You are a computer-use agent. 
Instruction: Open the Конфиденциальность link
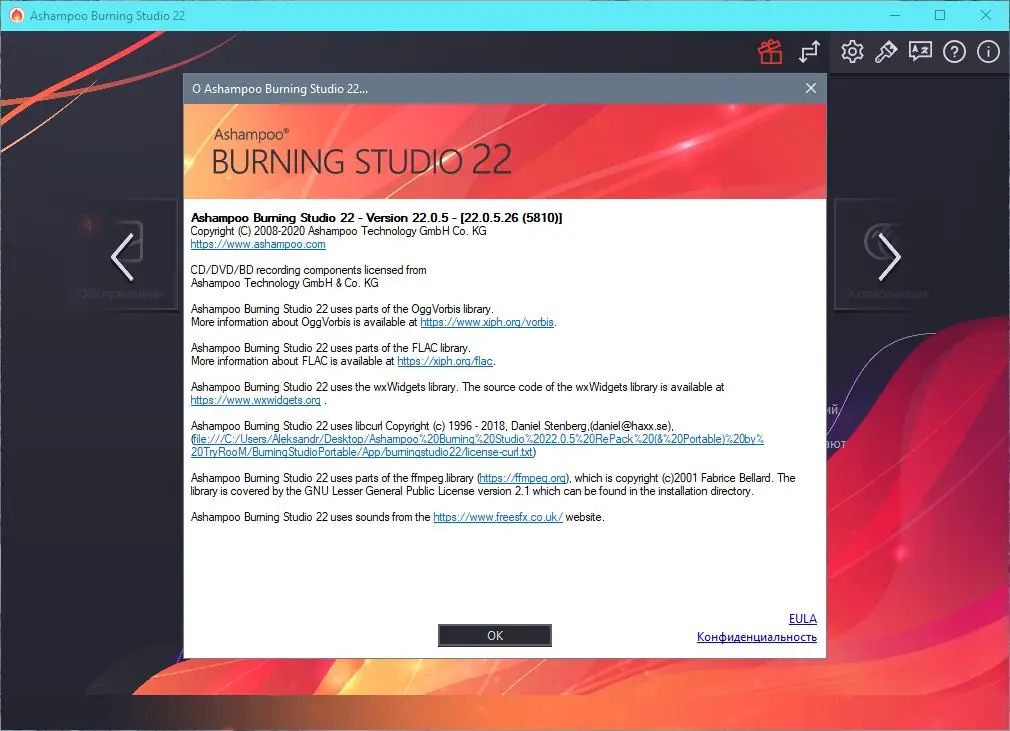point(756,636)
